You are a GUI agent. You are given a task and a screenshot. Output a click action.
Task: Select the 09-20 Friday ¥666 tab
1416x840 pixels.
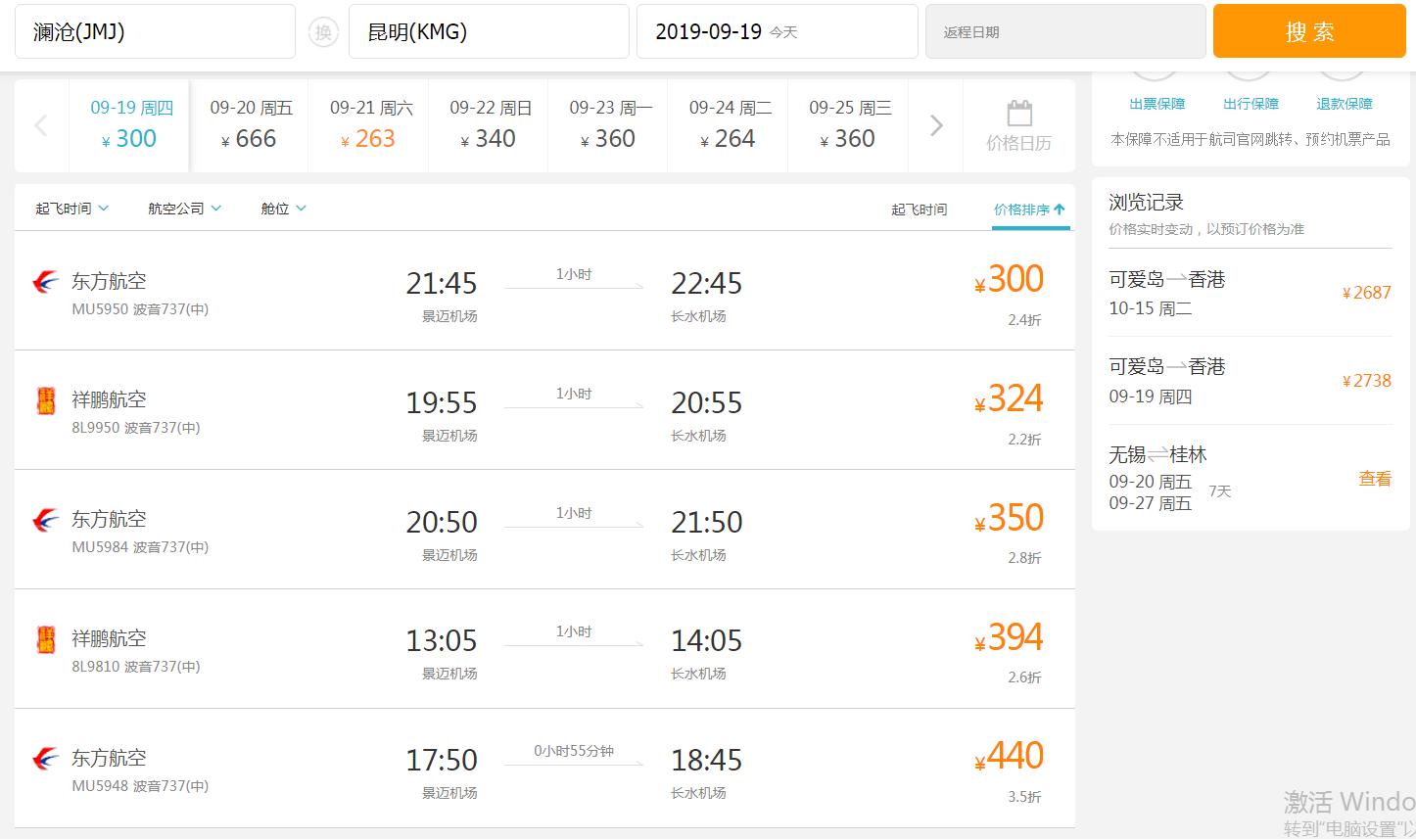click(250, 125)
